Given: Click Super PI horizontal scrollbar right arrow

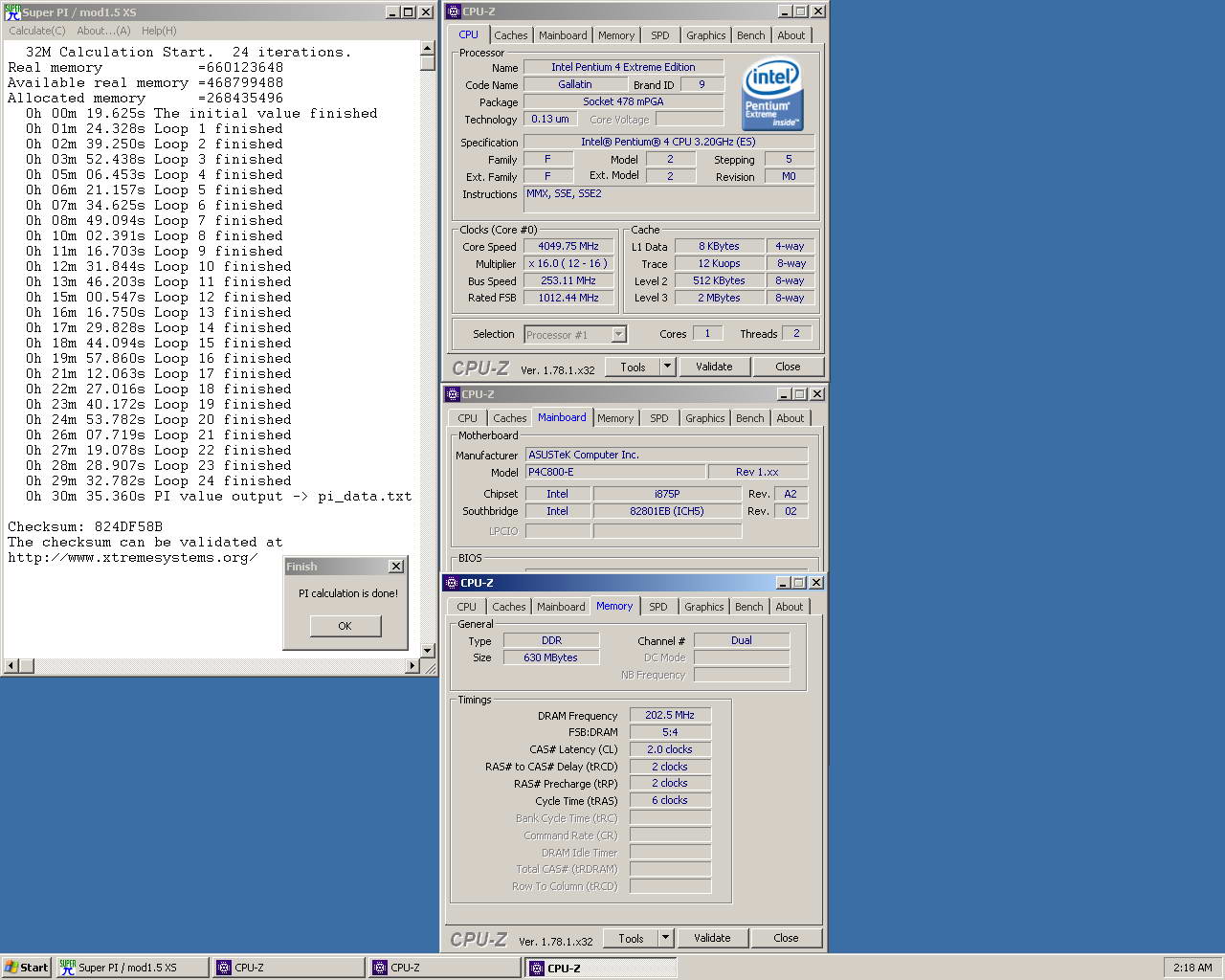Looking at the screenshot, I should tap(412, 665).
